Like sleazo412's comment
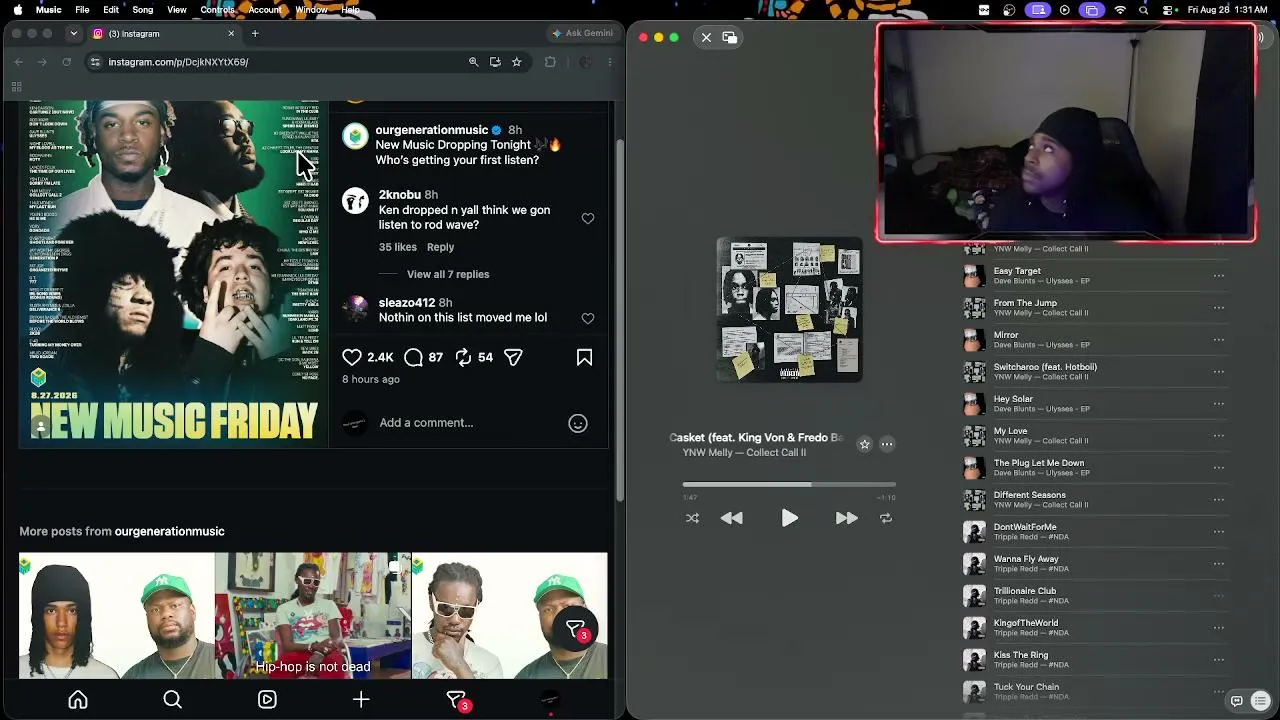The height and width of the screenshot is (720, 1280). tap(588, 318)
